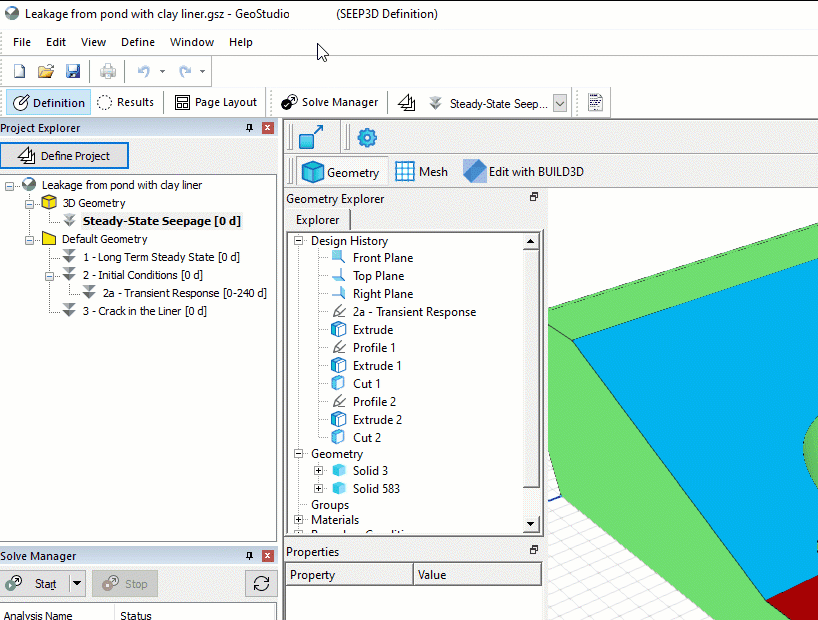818x620 pixels.
Task: Expand Solid 3 node
Action: tap(318, 471)
